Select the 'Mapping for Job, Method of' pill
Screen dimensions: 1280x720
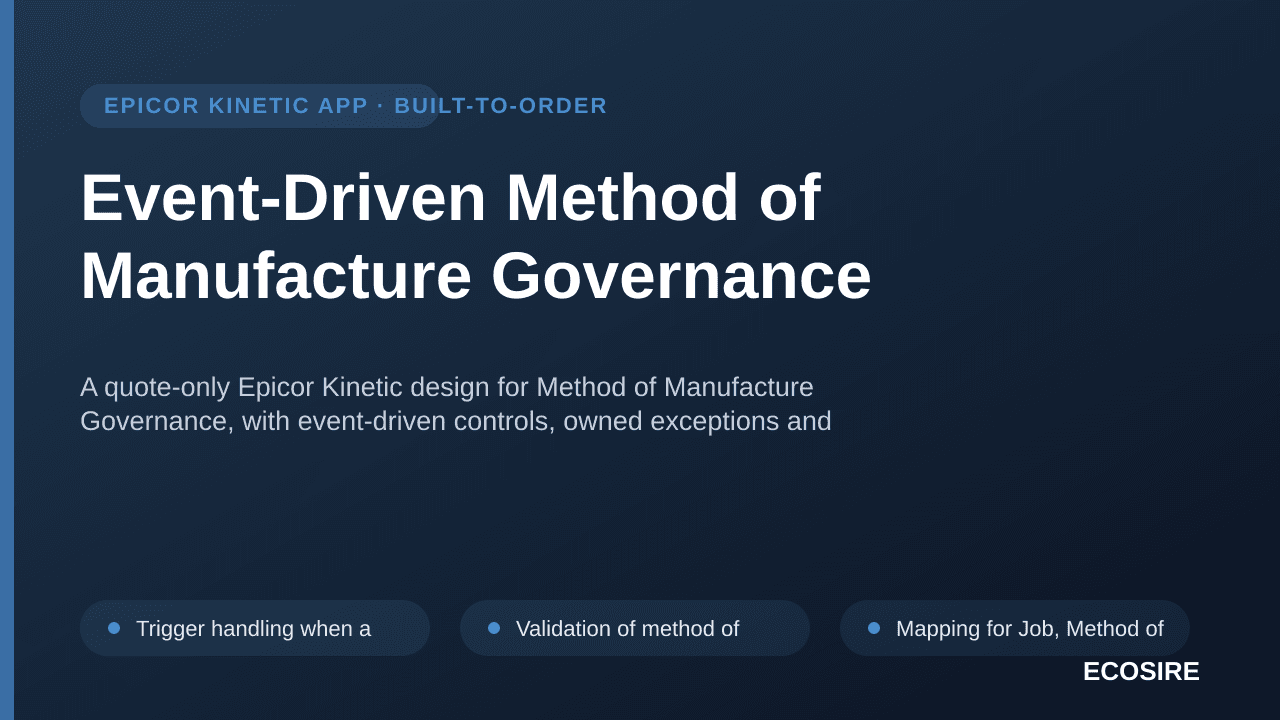pos(1015,628)
